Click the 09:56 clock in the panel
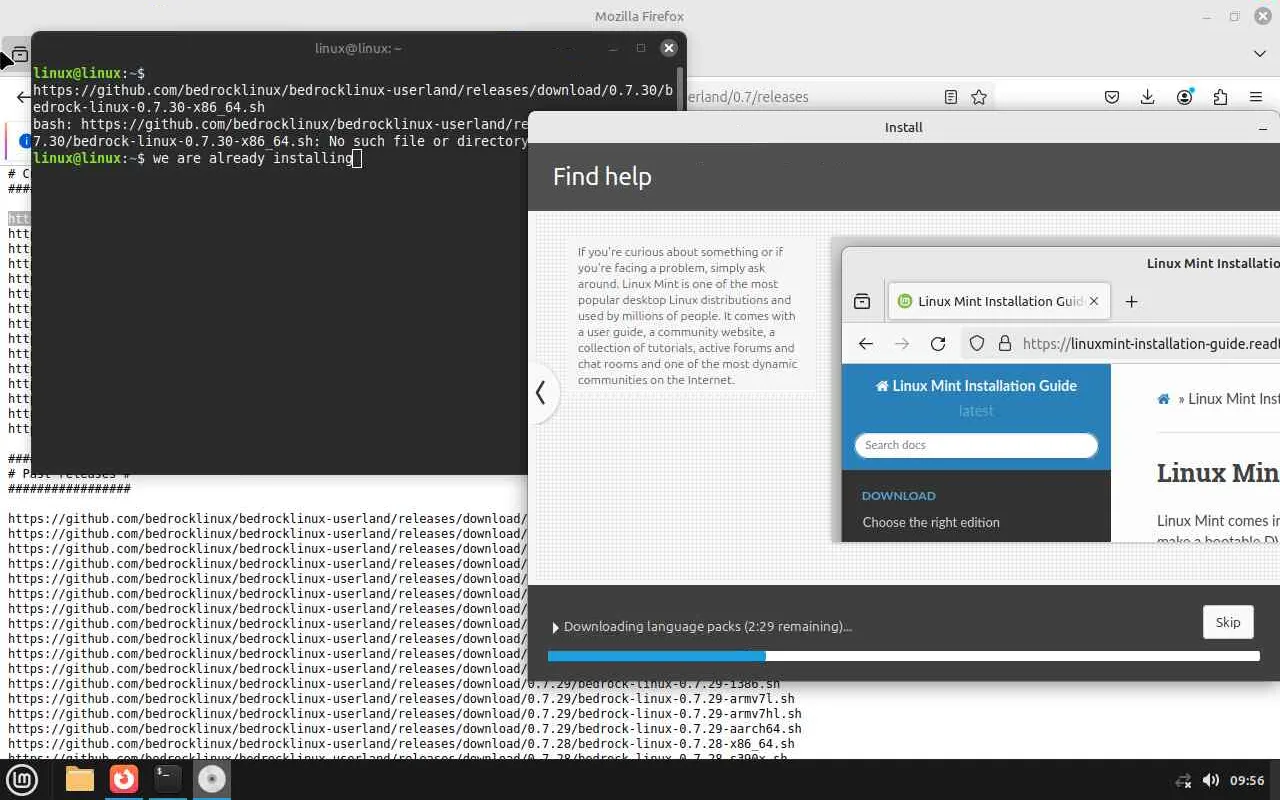This screenshot has width=1280, height=800. pos(1247,781)
